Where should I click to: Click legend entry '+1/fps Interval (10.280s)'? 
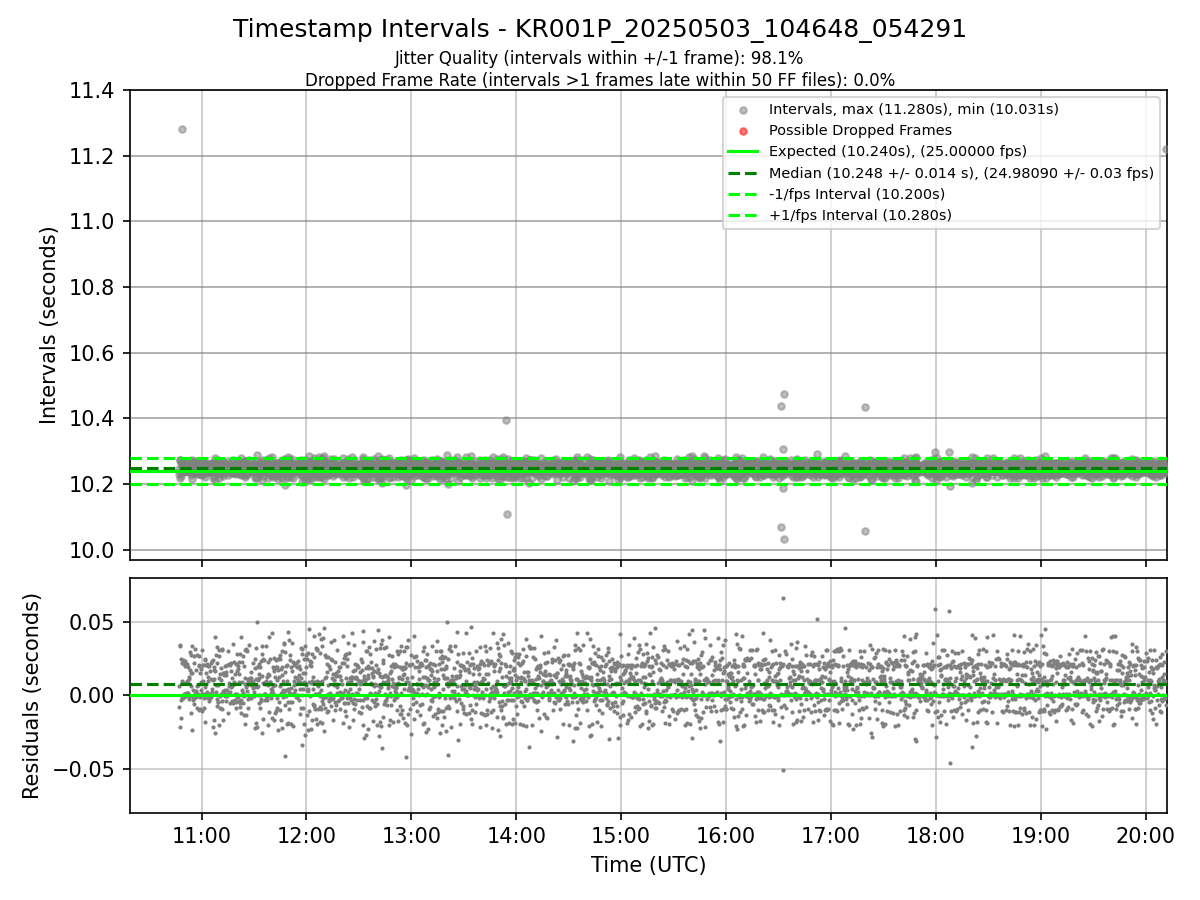tap(860, 215)
